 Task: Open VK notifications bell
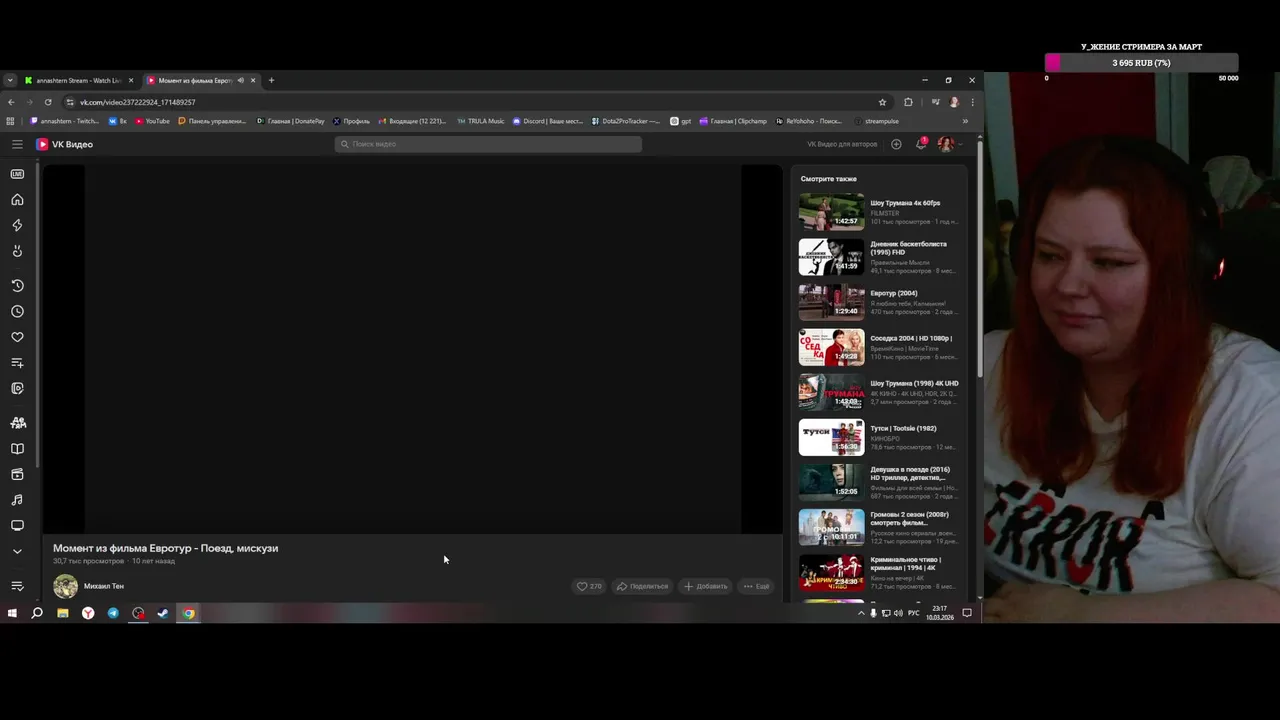point(921,144)
